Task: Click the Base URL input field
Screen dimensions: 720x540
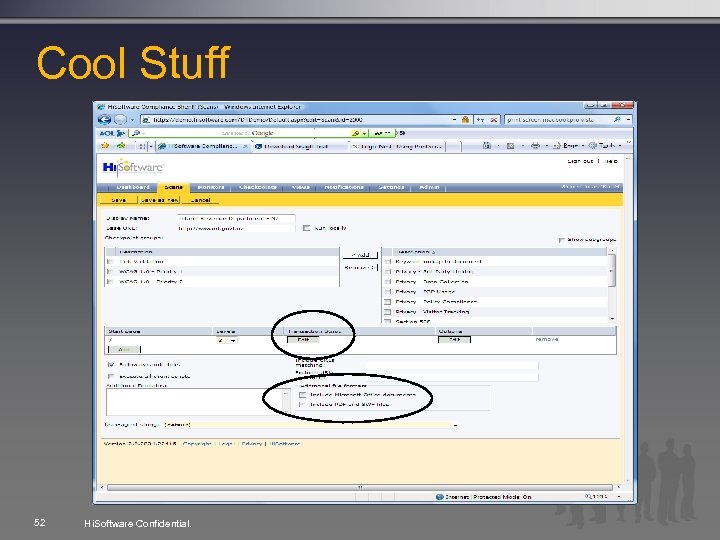Action: click(236, 228)
